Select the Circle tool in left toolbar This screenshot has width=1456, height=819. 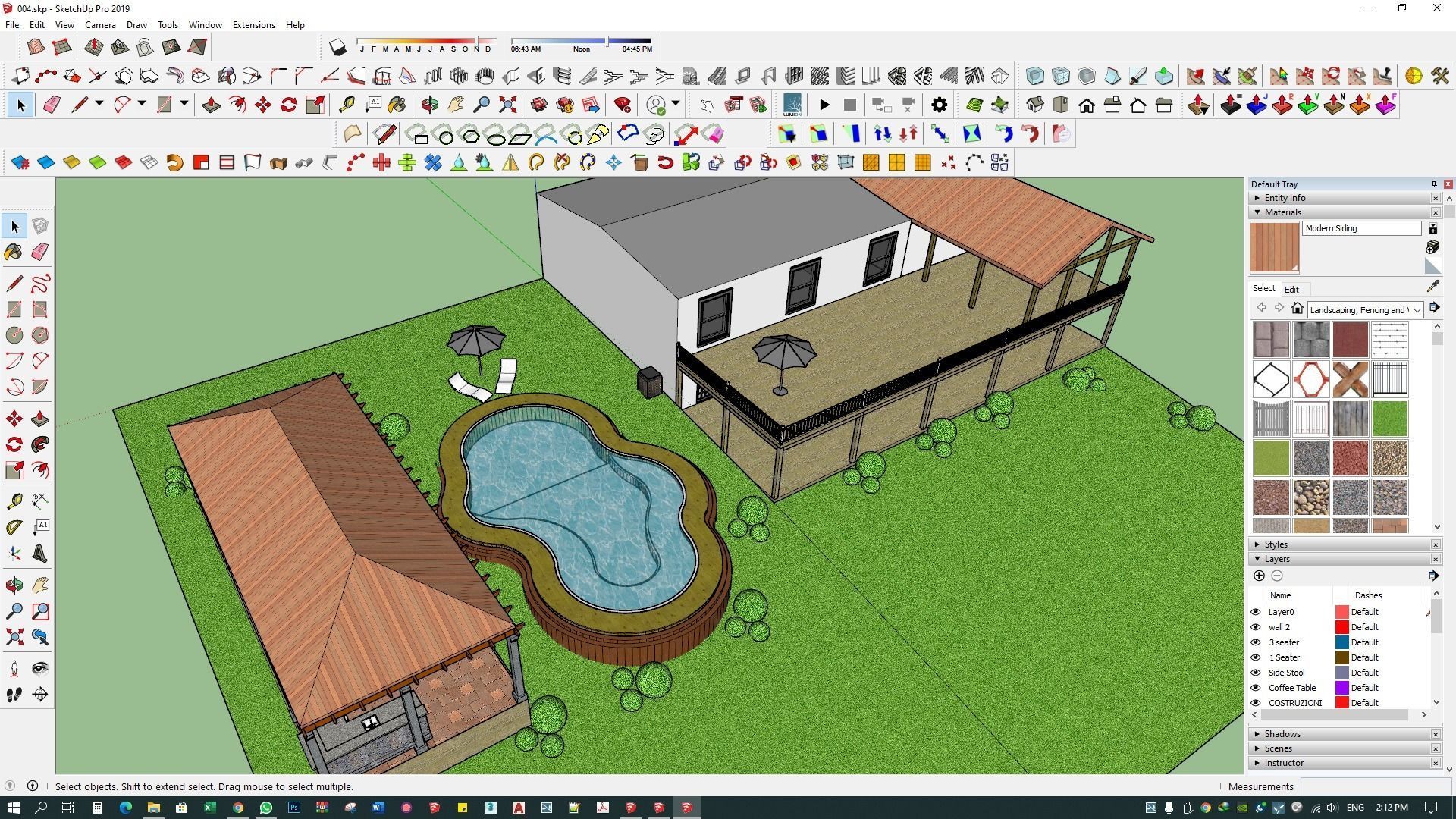(14, 334)
